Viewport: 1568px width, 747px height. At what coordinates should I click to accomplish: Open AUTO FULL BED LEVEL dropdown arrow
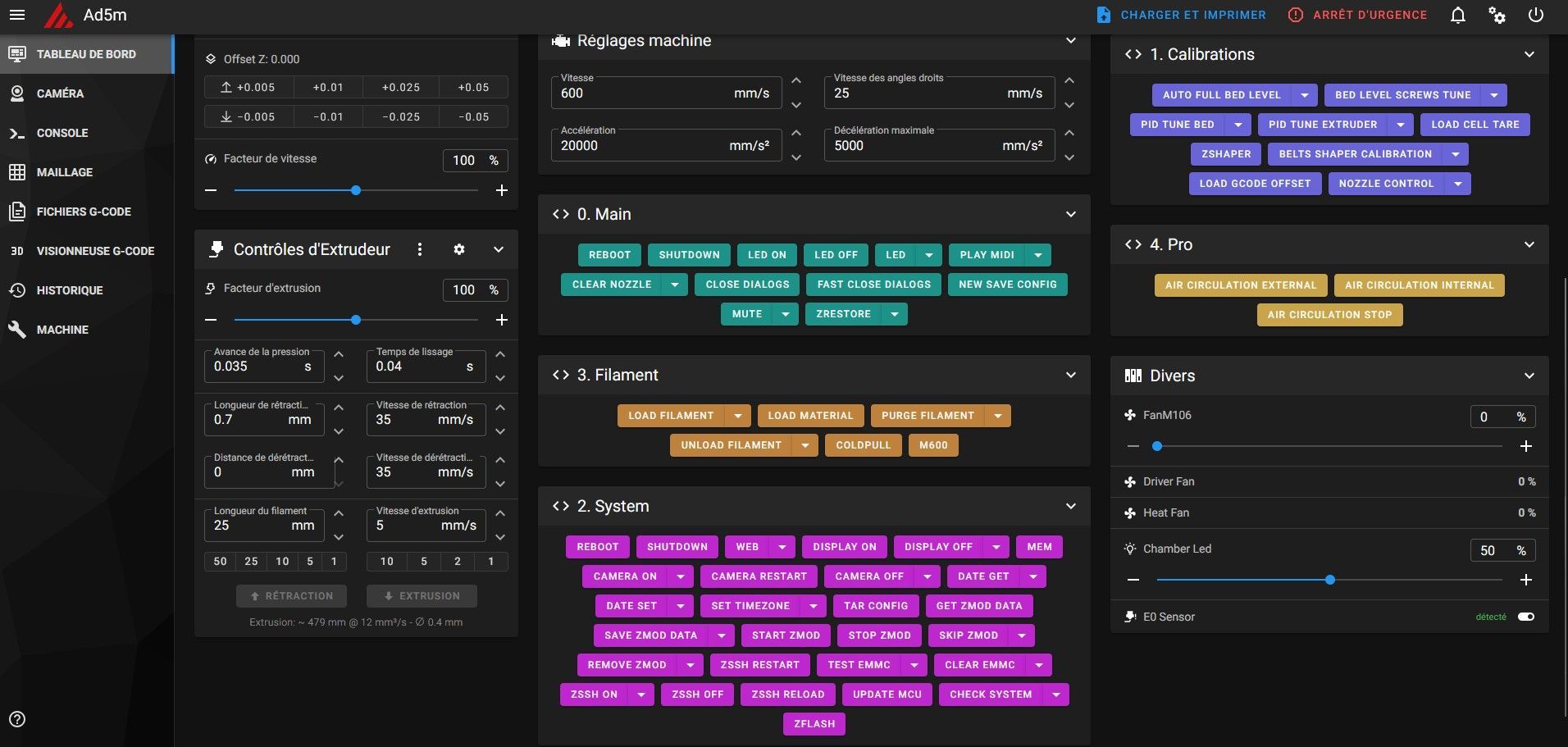click(x=1305, y=95)
